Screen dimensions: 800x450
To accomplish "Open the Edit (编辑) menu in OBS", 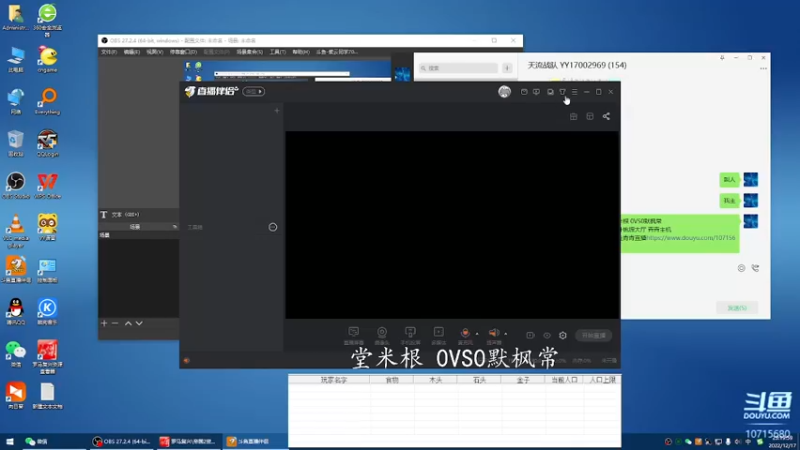I will (132, 52).
